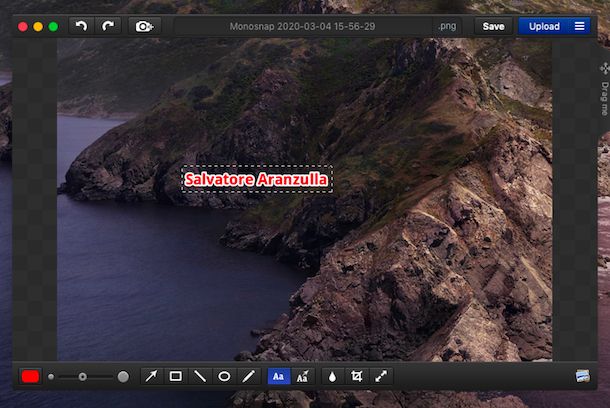Image resolution: width=610 pixels, height=408 pixels.
Task: Select the text with arrow tool
Action: tap(303, 376)
